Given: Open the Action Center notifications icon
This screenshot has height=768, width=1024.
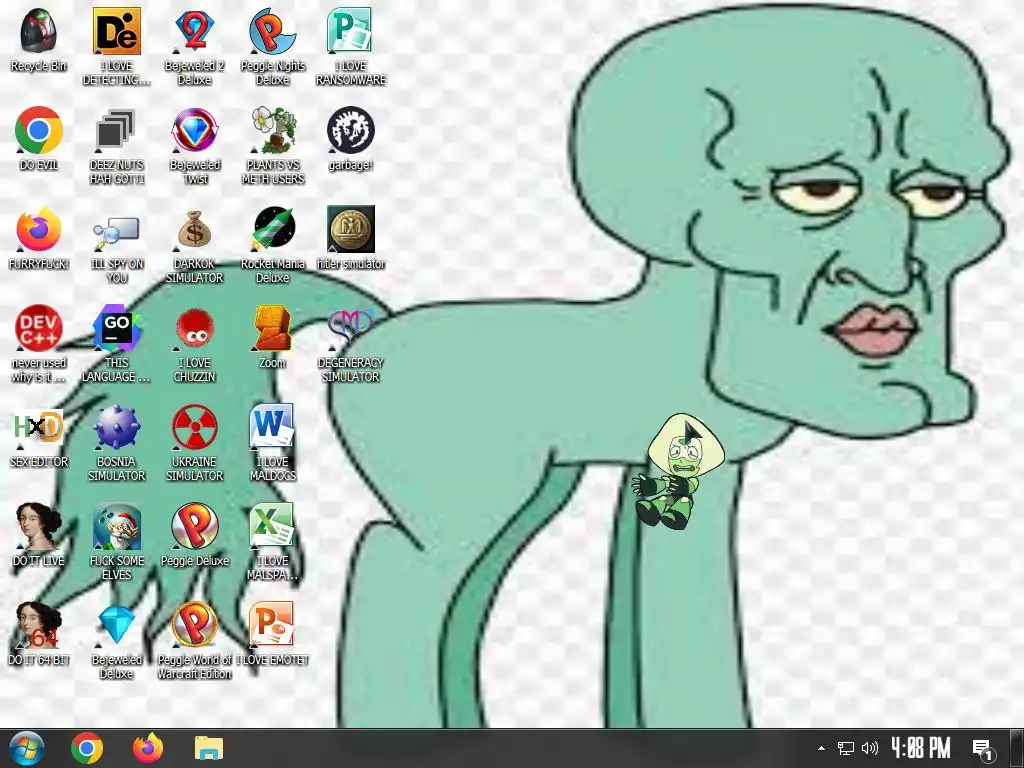Looking at the screenshot, I should click(982, 749).
